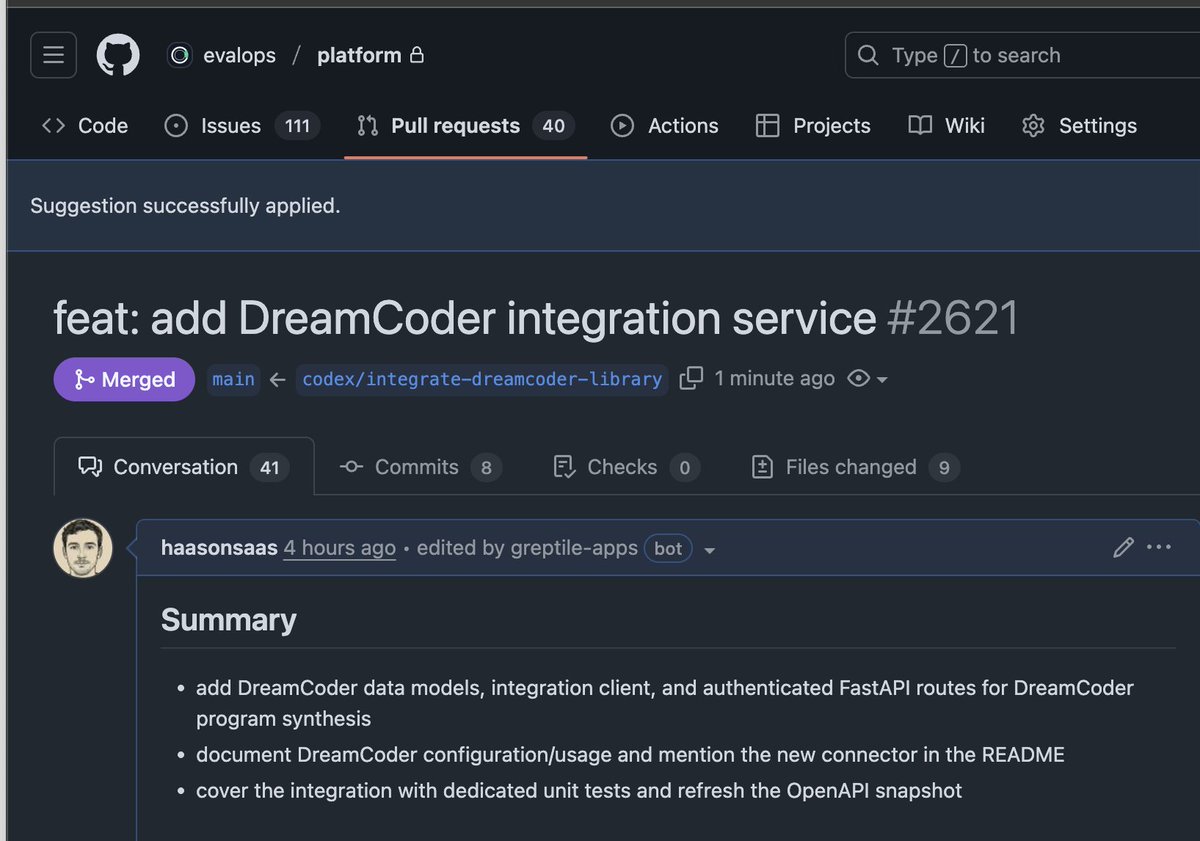Click the Files changed count 9

click(x=944, y=467)
